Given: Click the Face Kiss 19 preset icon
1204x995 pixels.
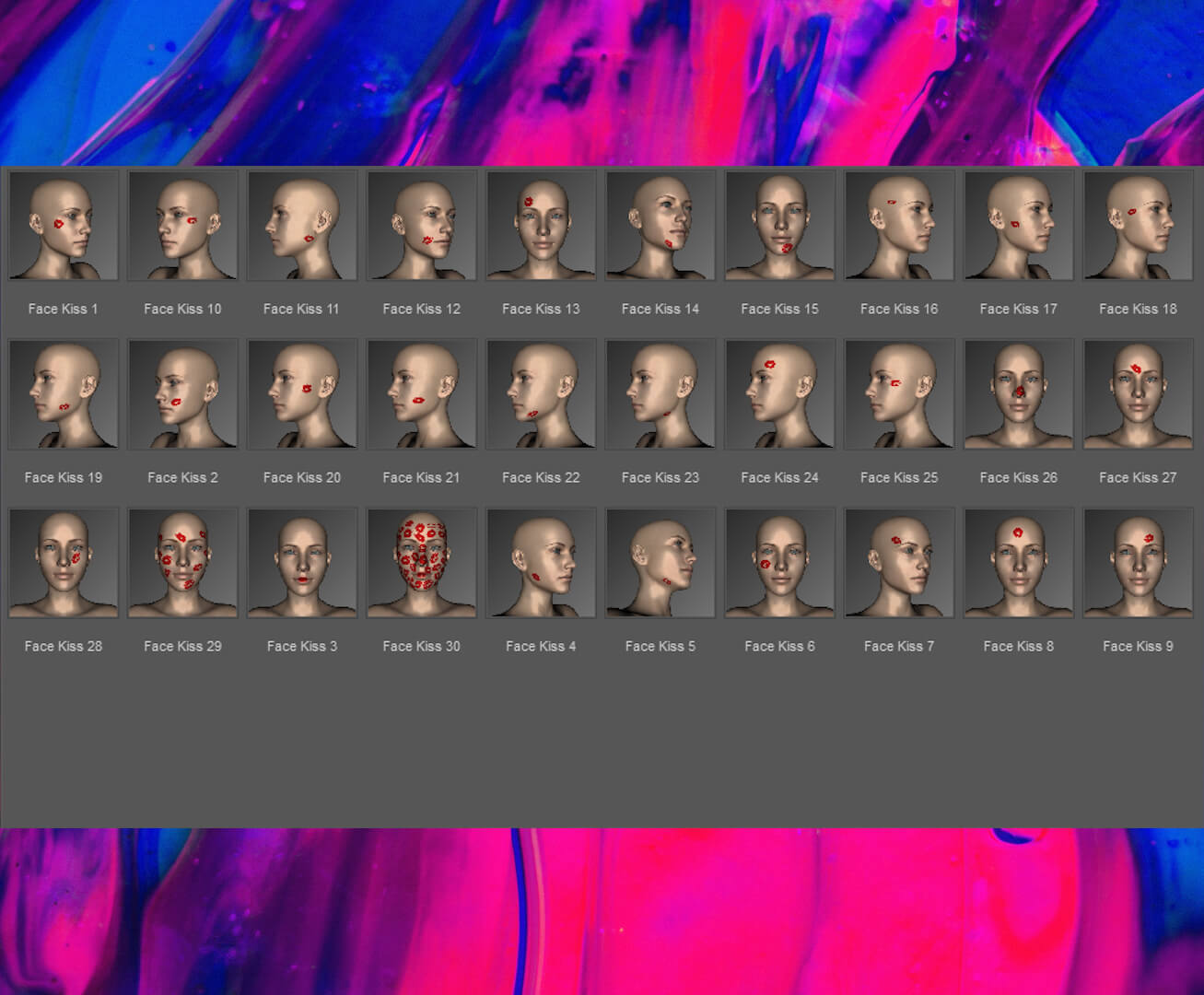Looking at the screenshot, I should (64, 393).
